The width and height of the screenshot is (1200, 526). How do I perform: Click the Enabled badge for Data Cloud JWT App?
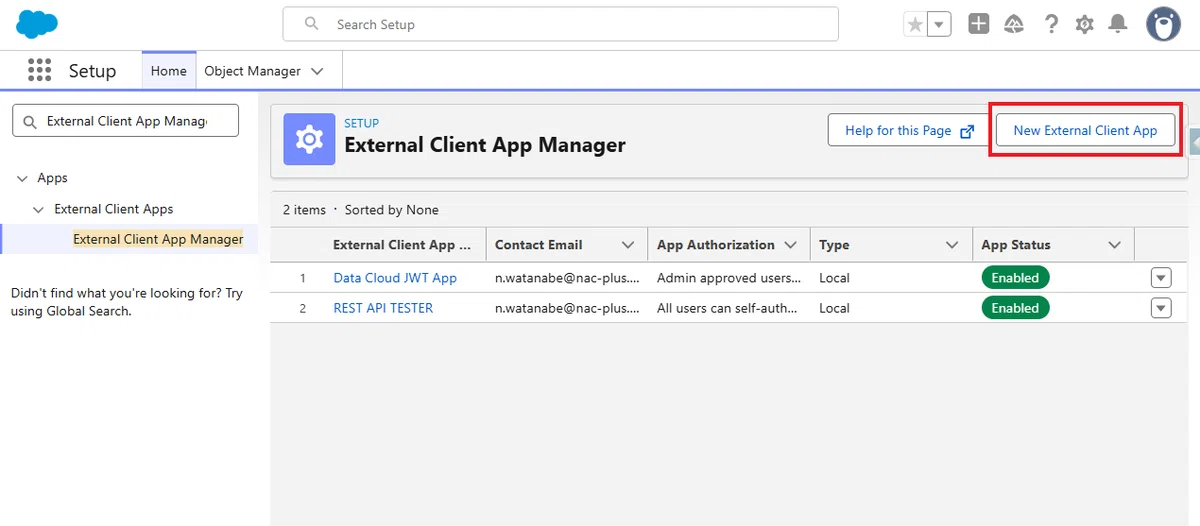click(x=1015, y=278)
